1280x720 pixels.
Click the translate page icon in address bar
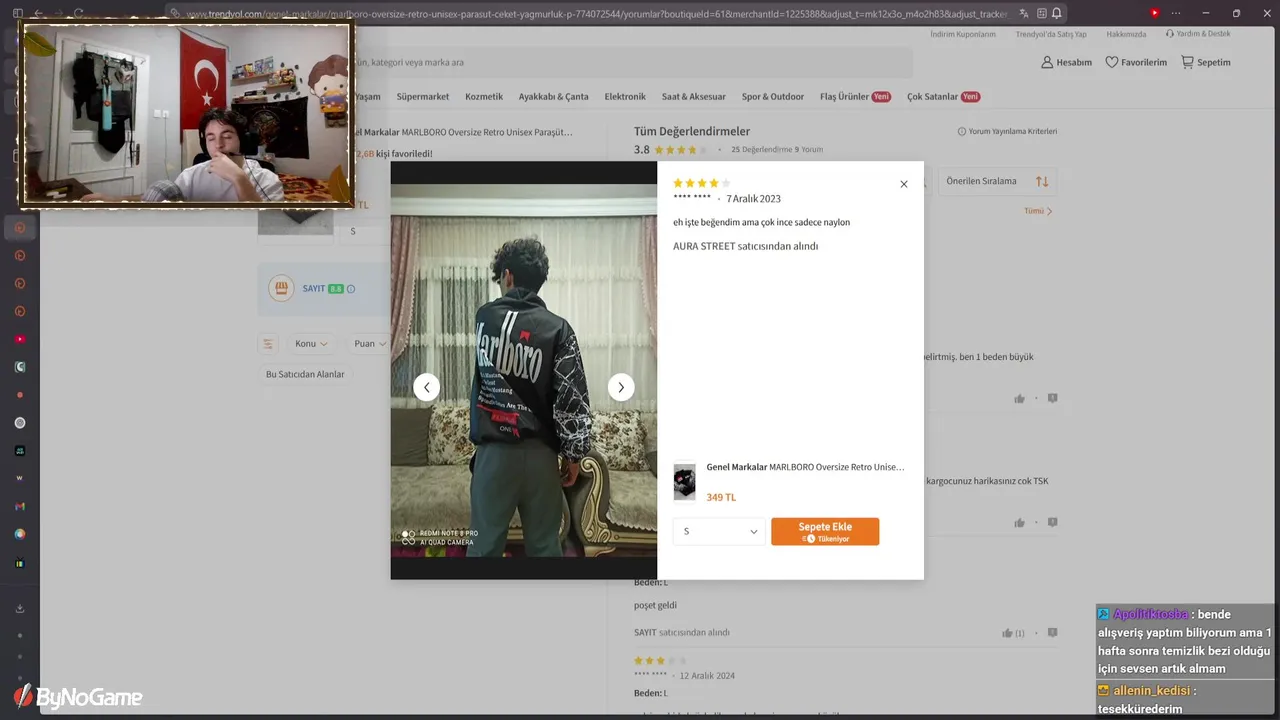[x=1024, y=14]
